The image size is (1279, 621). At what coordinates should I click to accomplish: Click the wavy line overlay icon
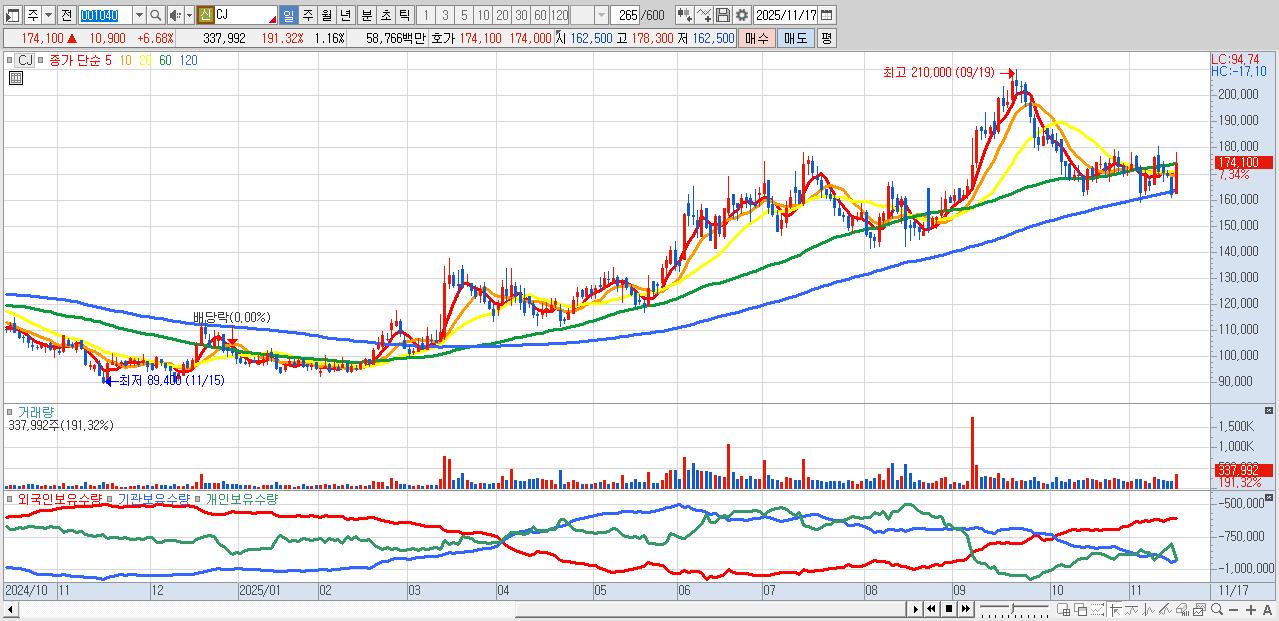[1131, 609]
